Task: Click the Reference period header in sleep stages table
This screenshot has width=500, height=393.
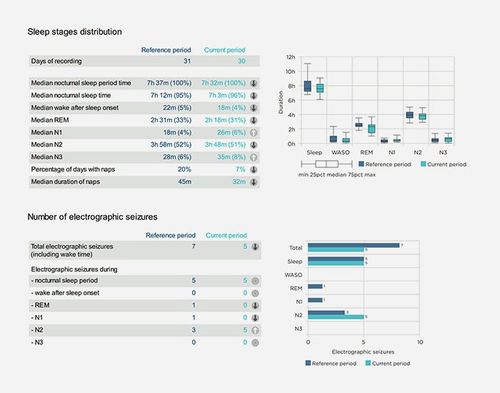Action: coord(166,50)
